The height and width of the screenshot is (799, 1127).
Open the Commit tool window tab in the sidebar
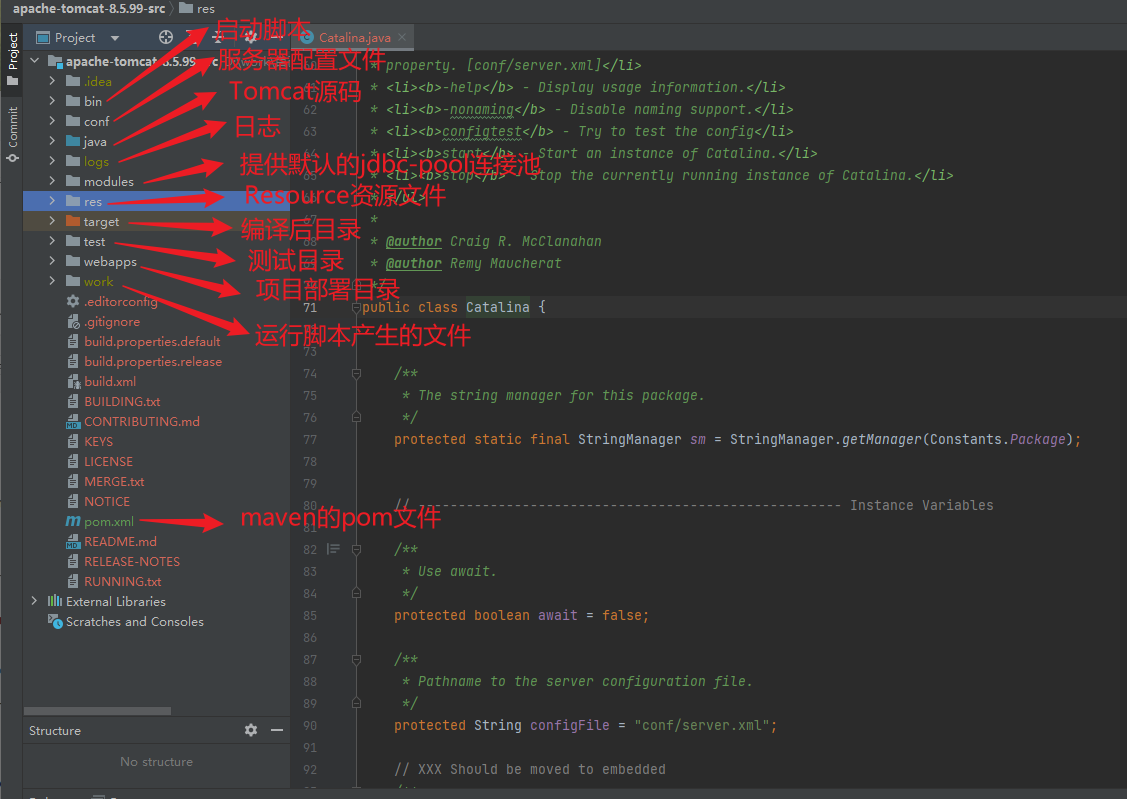[12, 134]
